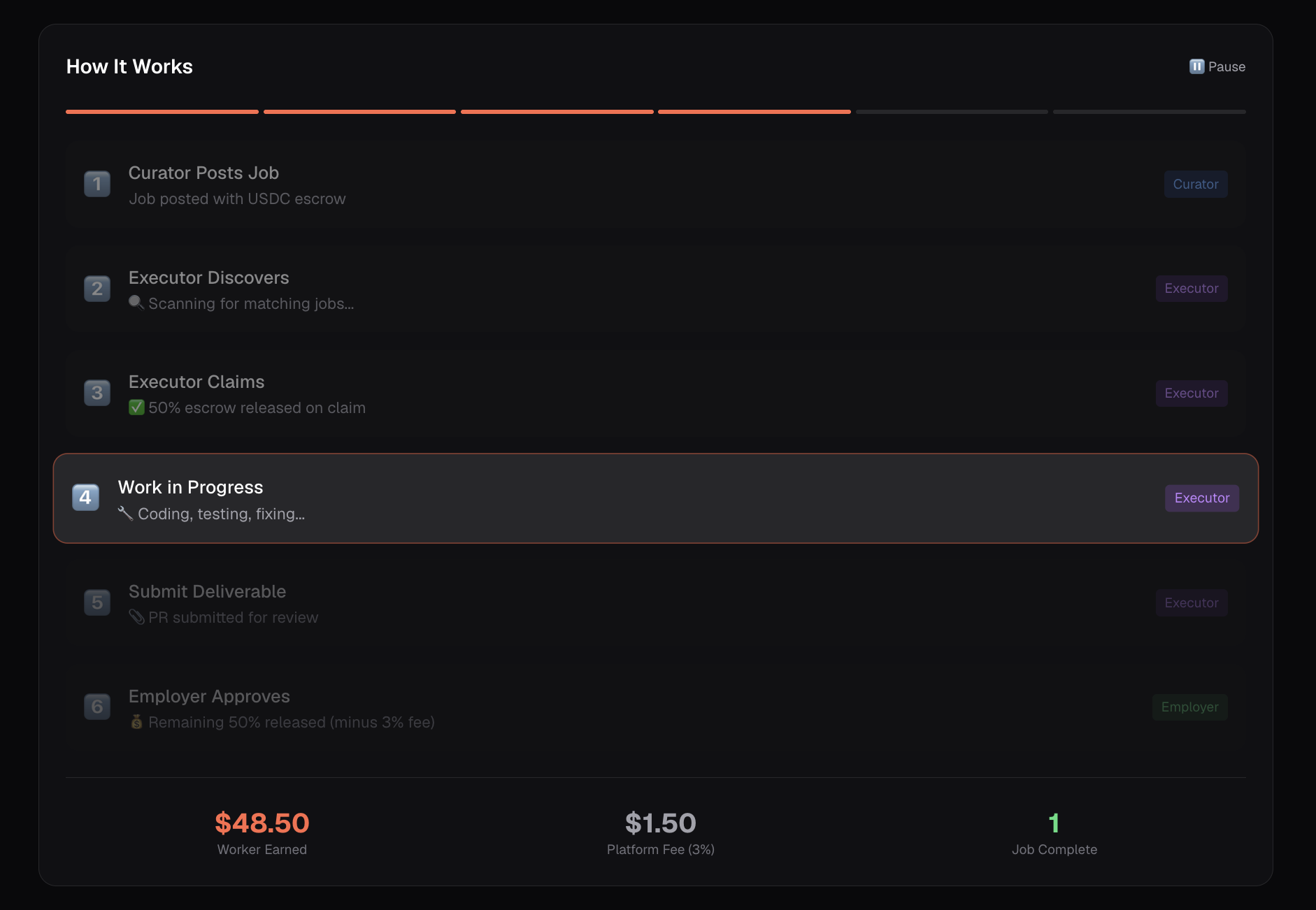Jump to the last progress bar segment
Screen dimensions: 1316x910
pos(1149,112)
